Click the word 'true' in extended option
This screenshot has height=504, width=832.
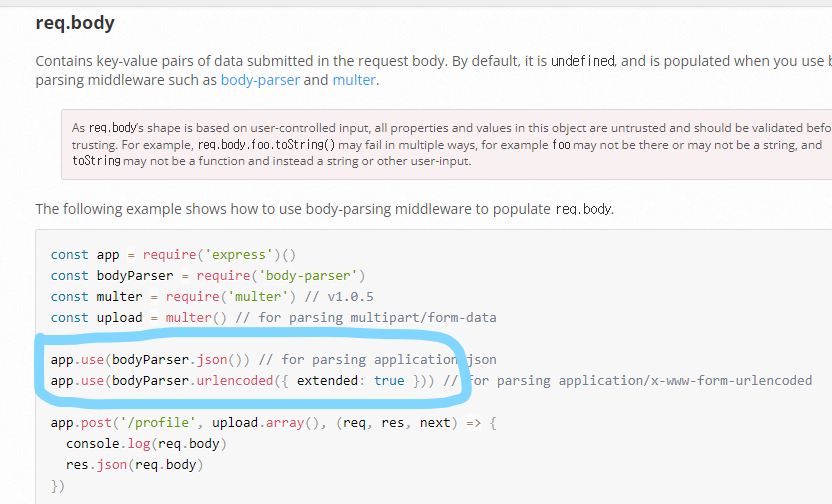[x=389, y=380]
